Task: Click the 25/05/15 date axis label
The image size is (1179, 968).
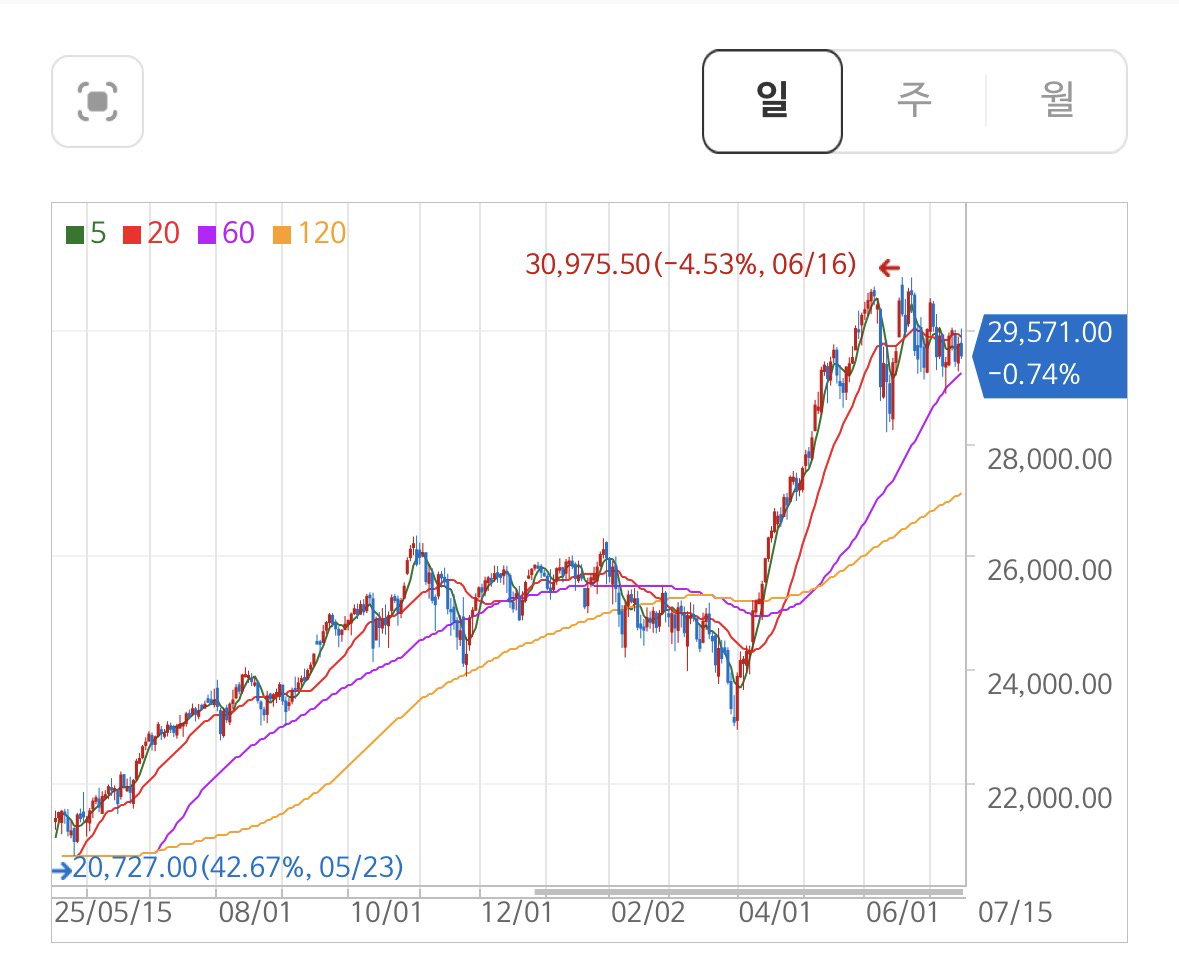Action: (113, 913)
